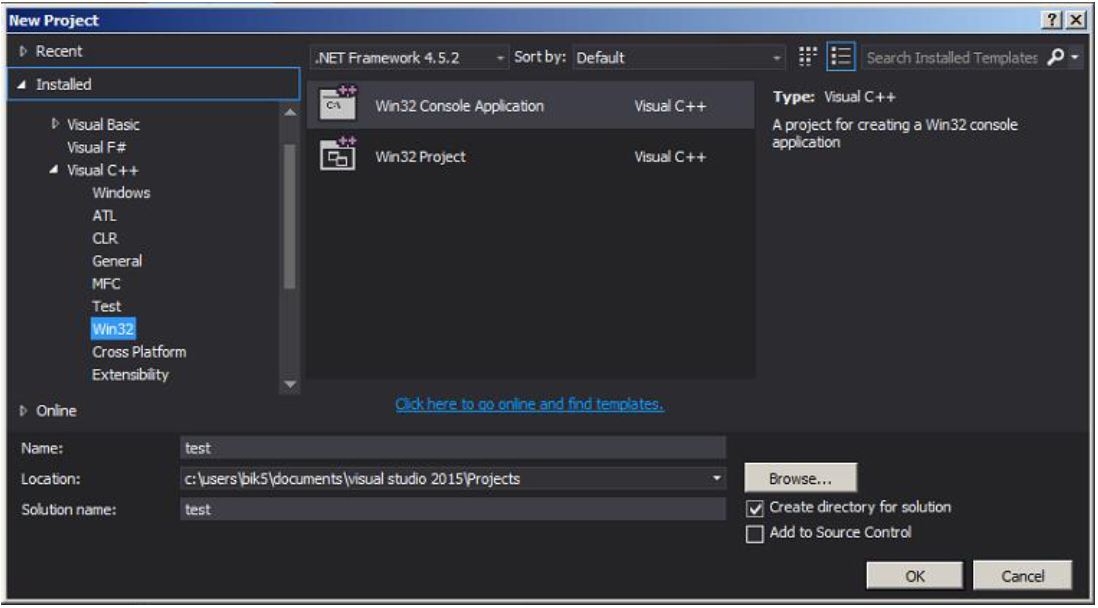
Task: Click the Solution name input field
Action: coord(453,509)
